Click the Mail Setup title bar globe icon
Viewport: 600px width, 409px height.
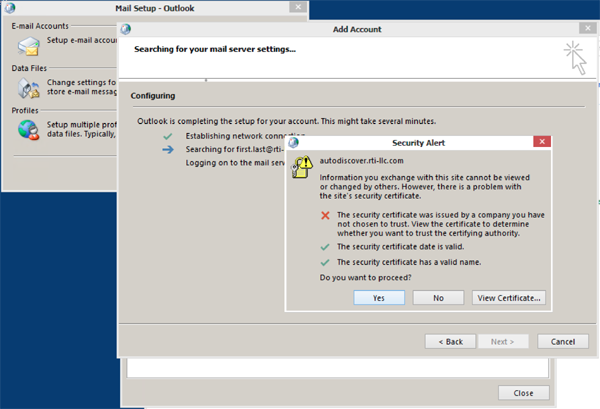point(10,8)
